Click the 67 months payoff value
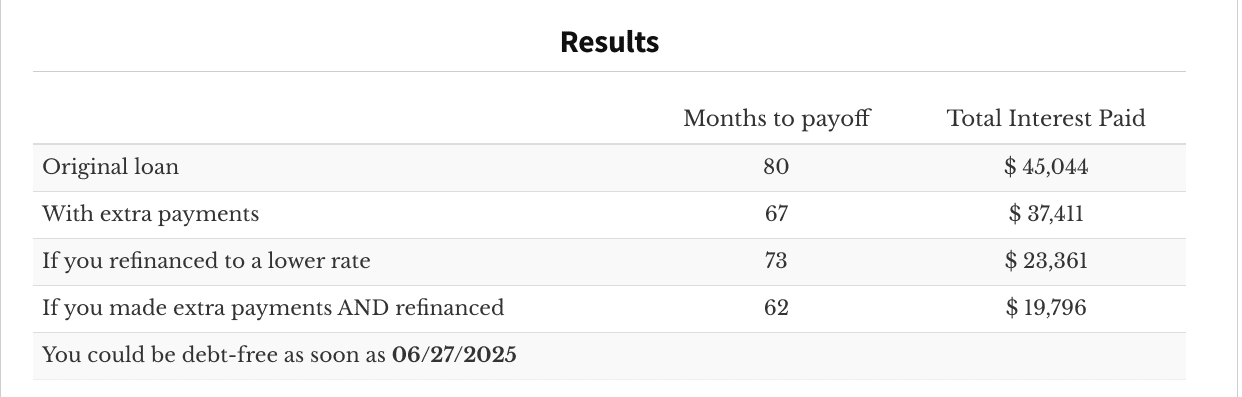1242x397 pixels. tap(777, 214)
